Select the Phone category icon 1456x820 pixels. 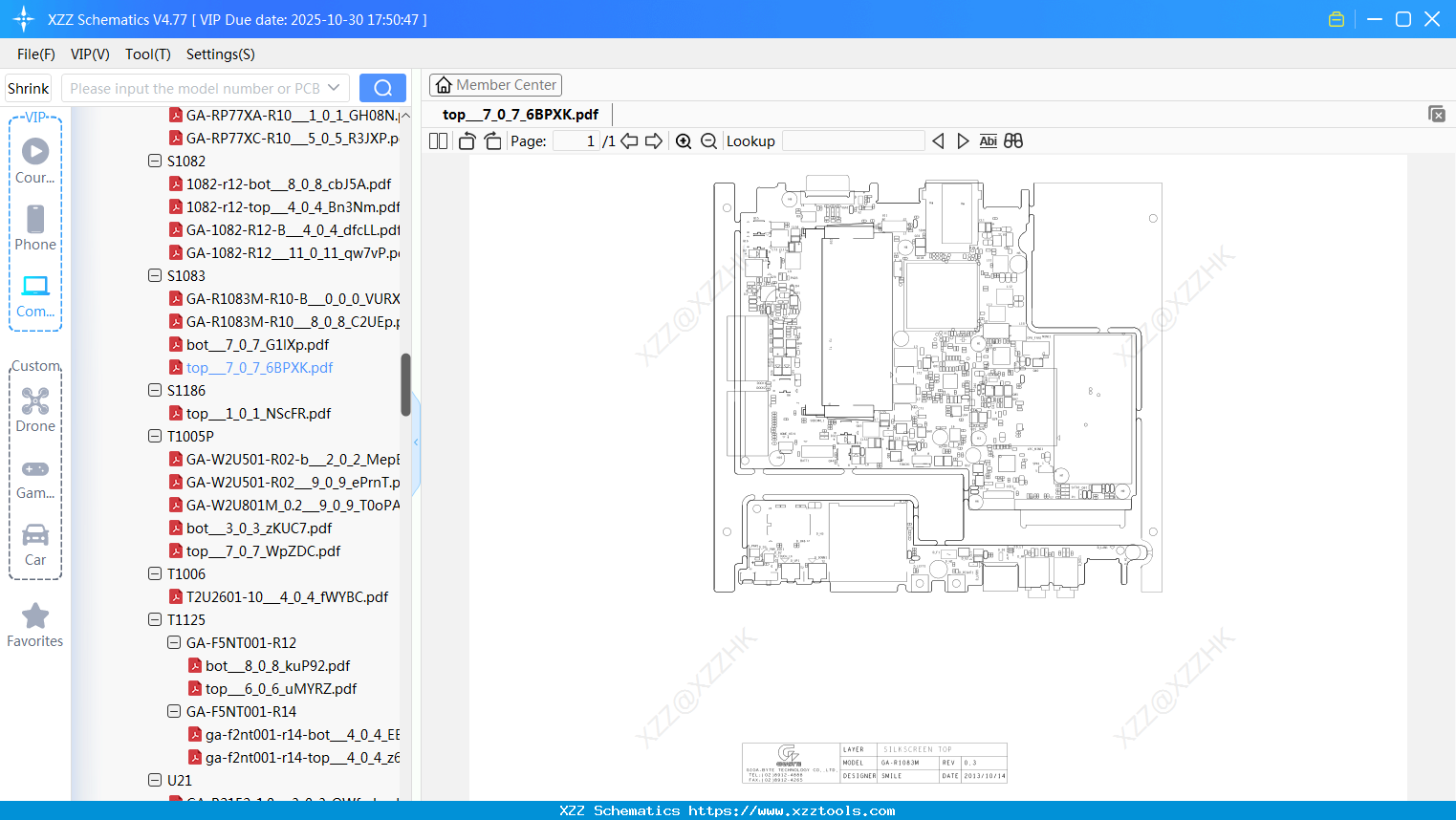click(35, 227)
